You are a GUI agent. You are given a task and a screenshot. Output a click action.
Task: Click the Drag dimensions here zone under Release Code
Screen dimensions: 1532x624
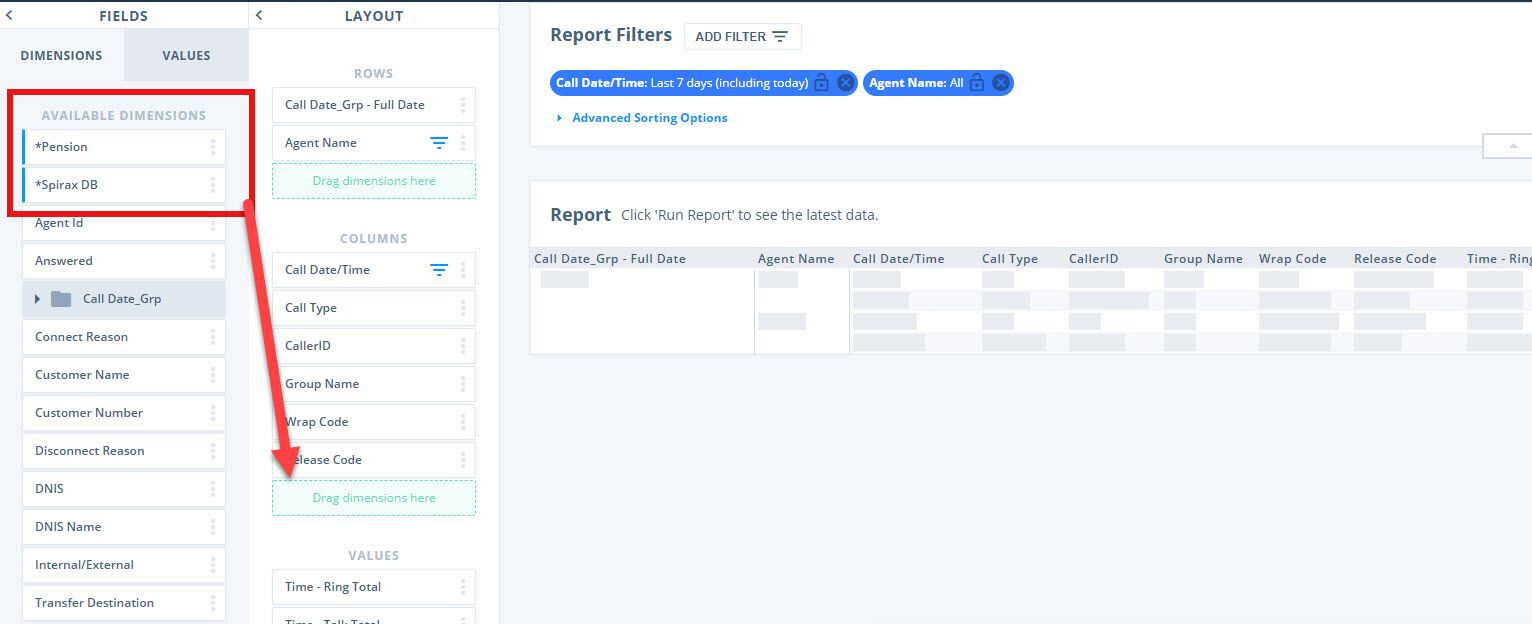tap(373, 497)
